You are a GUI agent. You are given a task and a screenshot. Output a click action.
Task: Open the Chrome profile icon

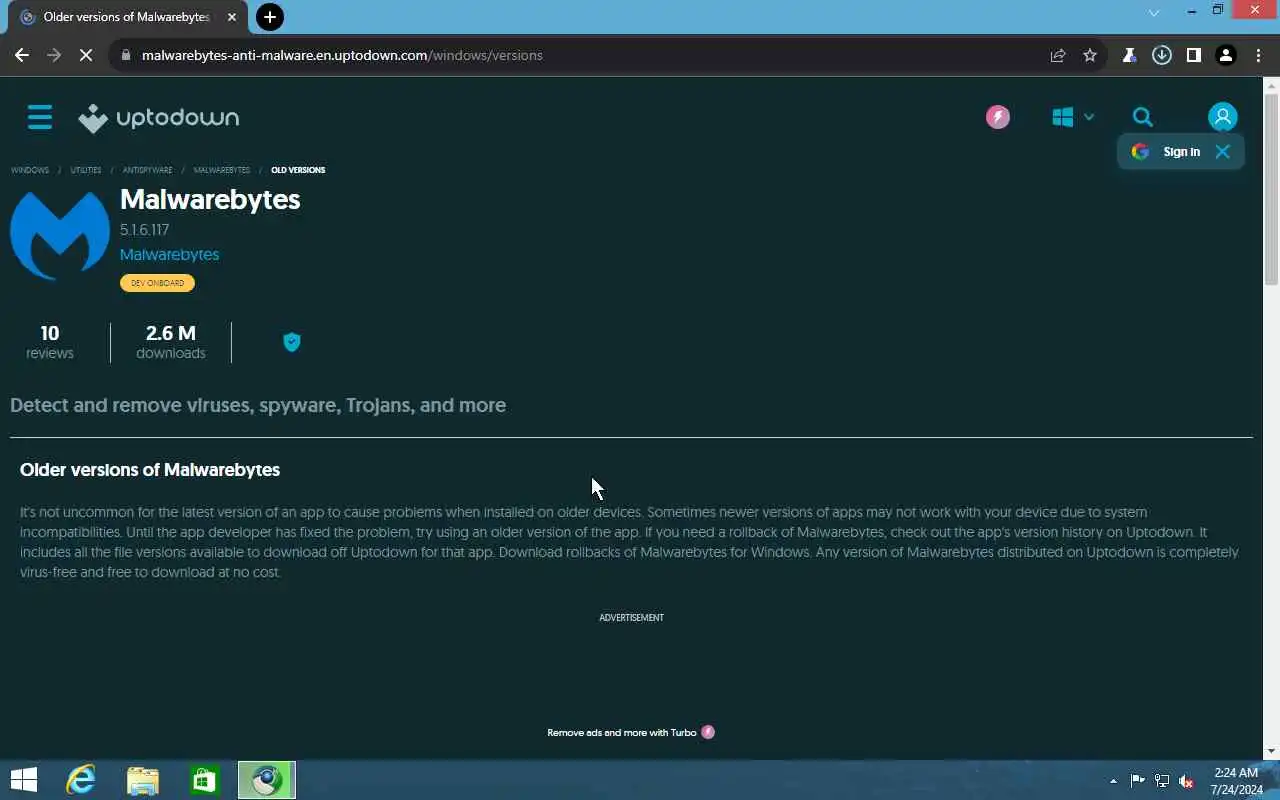click(1226, 55)
